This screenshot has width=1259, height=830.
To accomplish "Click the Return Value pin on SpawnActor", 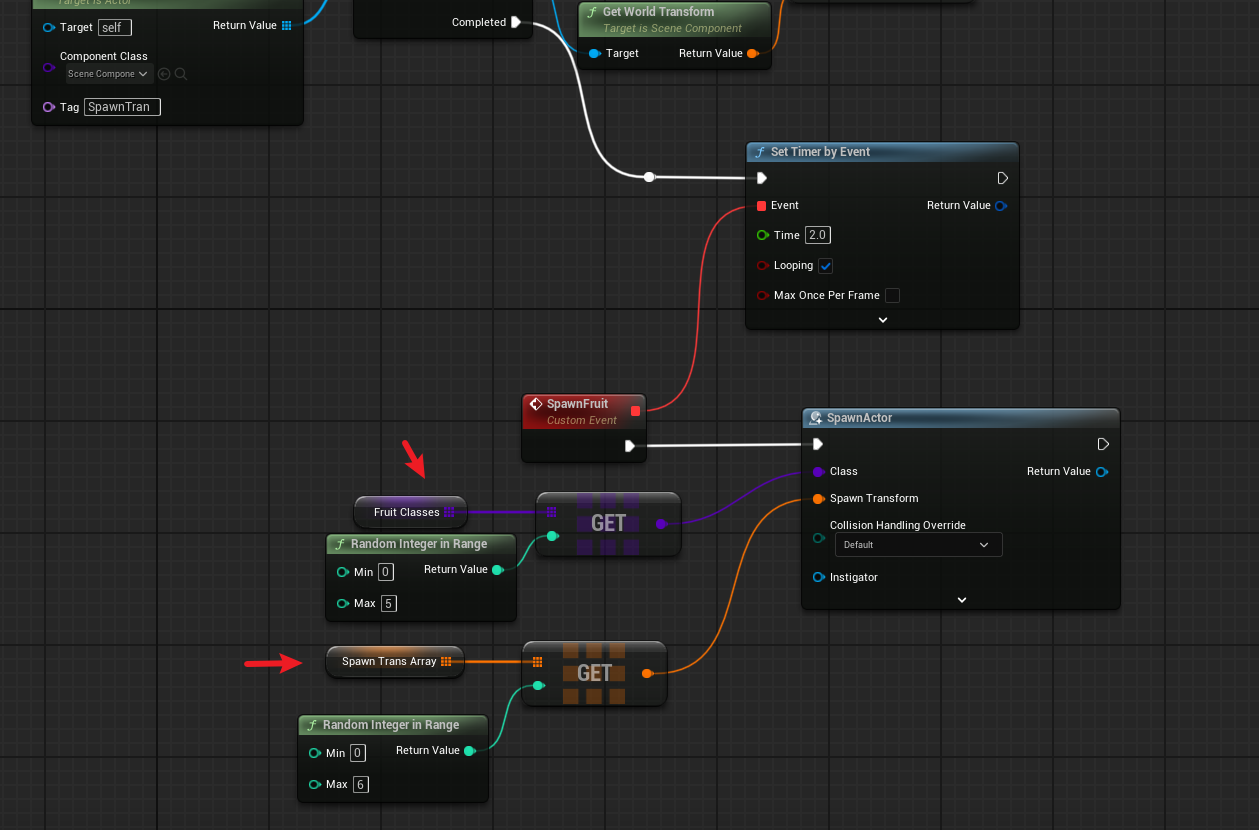I will coord(1101,471).
